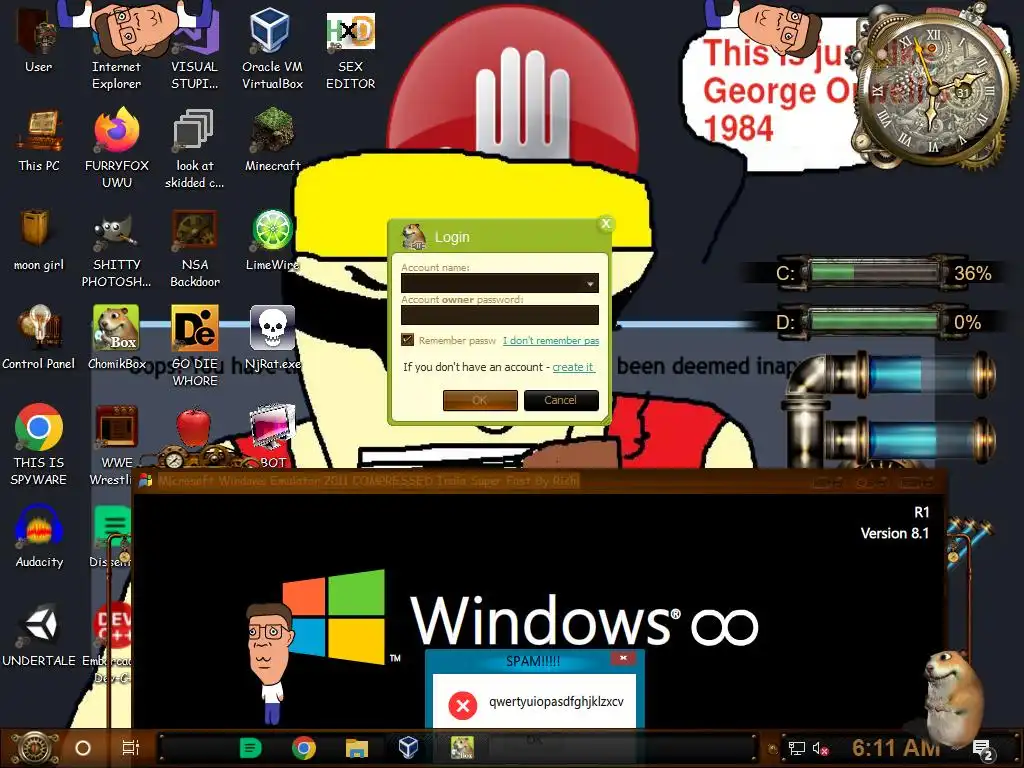Switch to Chrome from the taskbar
The image size is (1024, 768).
pyautogui.click(x=304, y=748)
